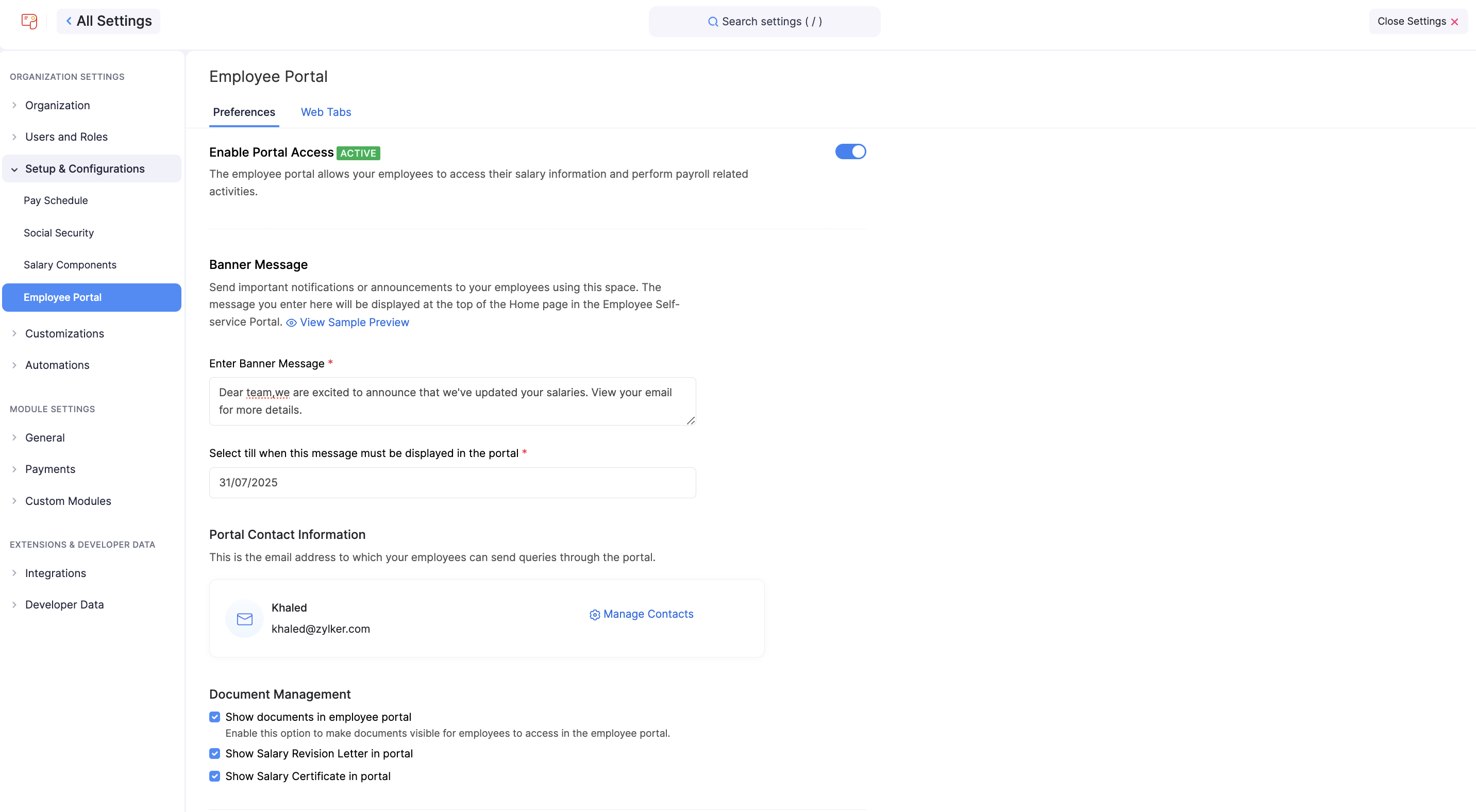The width and height of the screenshot is (1476, 812).
Task: Open the View Sample Preview link
Action: [354, 323]
